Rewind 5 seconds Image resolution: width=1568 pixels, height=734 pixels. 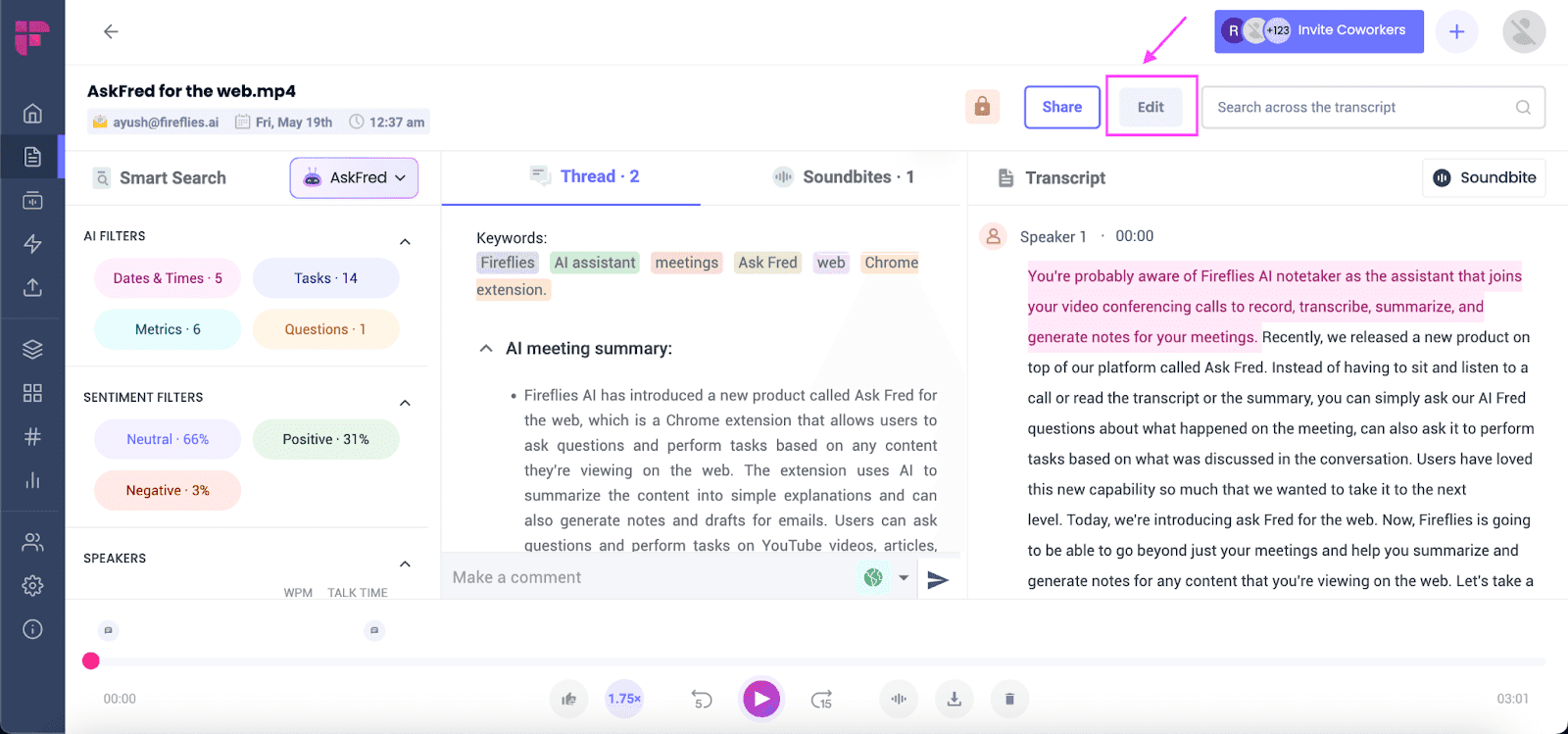click(x=702, y=700)
